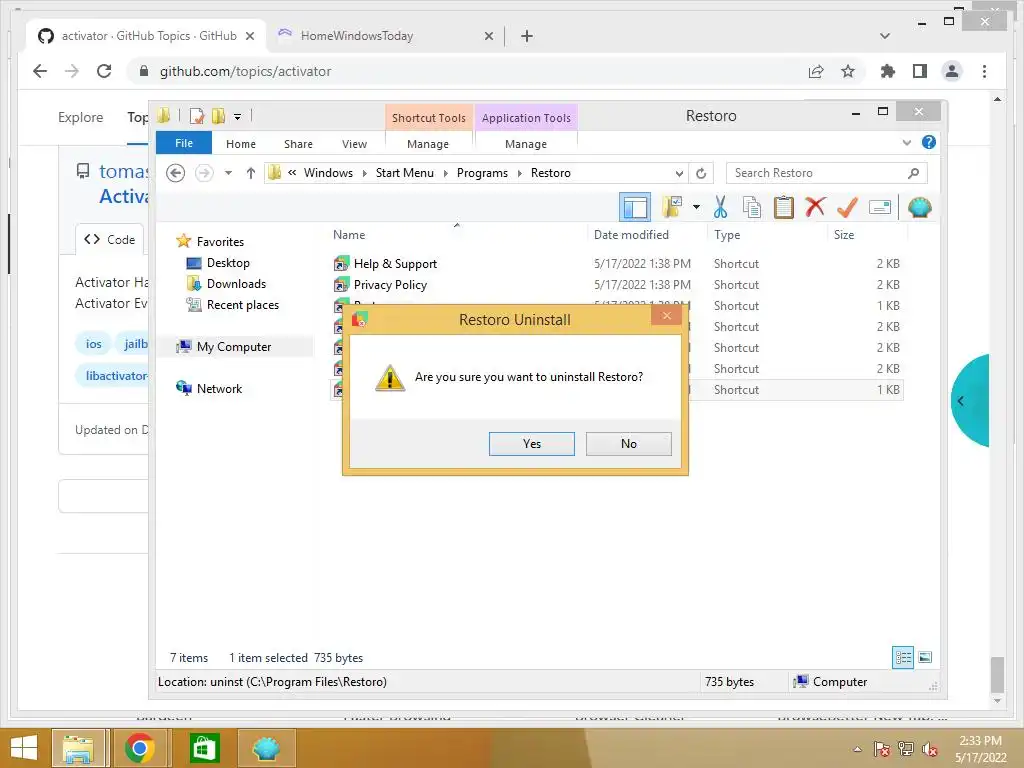This screenshot has width=1024, height=768.
Task: Click No in Restoro Uninstall dialog
Action: click(628, 443)
